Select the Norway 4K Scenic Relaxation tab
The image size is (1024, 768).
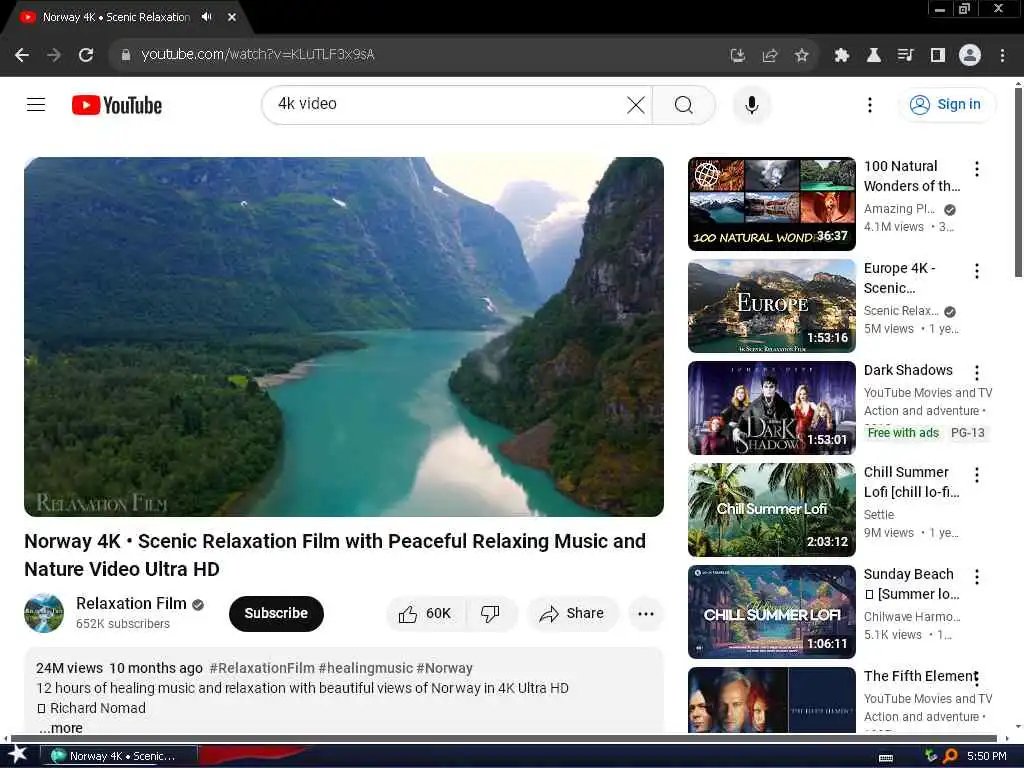[x=116, y=17]
